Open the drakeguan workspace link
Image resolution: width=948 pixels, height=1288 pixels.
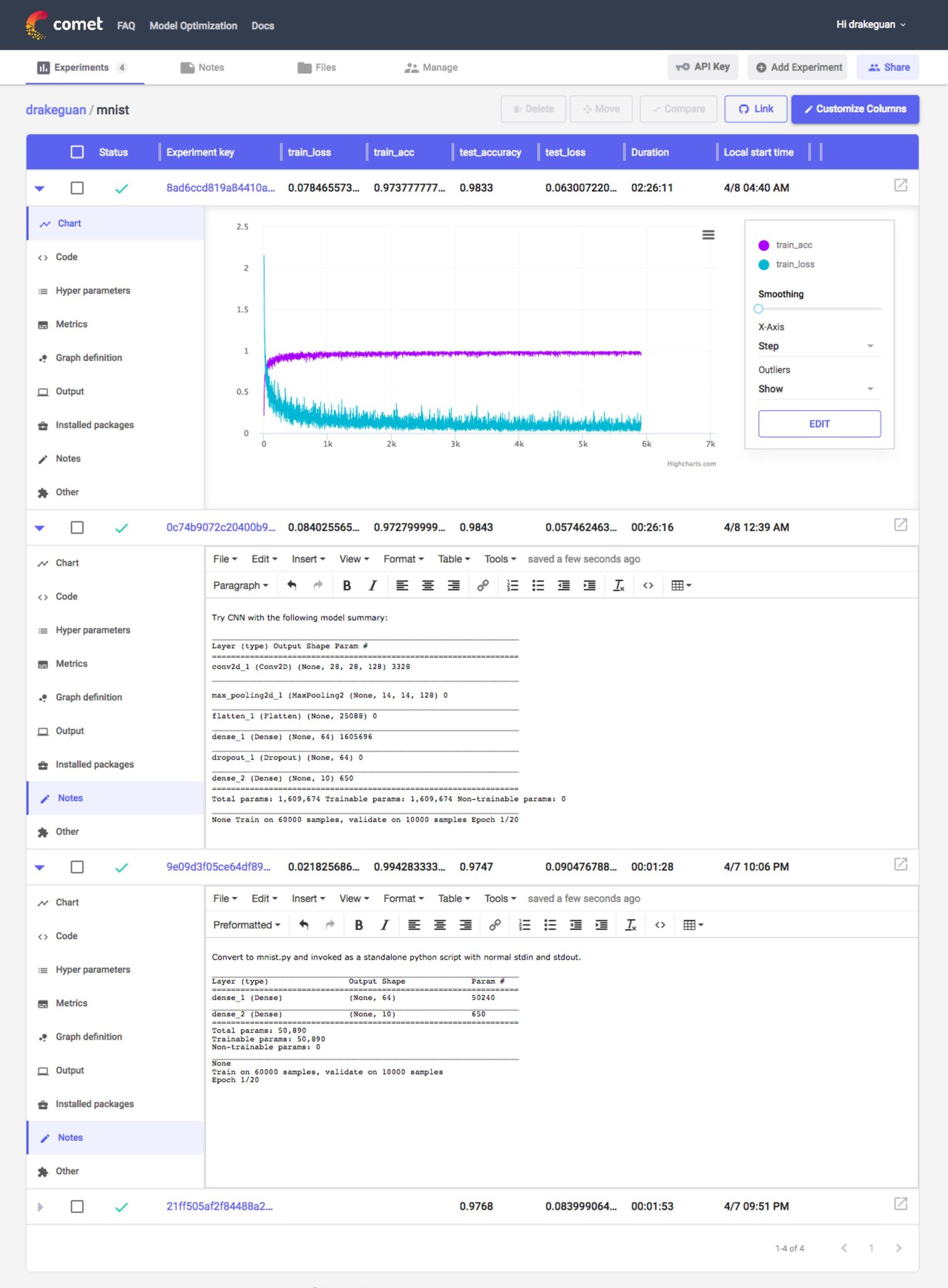55,110
